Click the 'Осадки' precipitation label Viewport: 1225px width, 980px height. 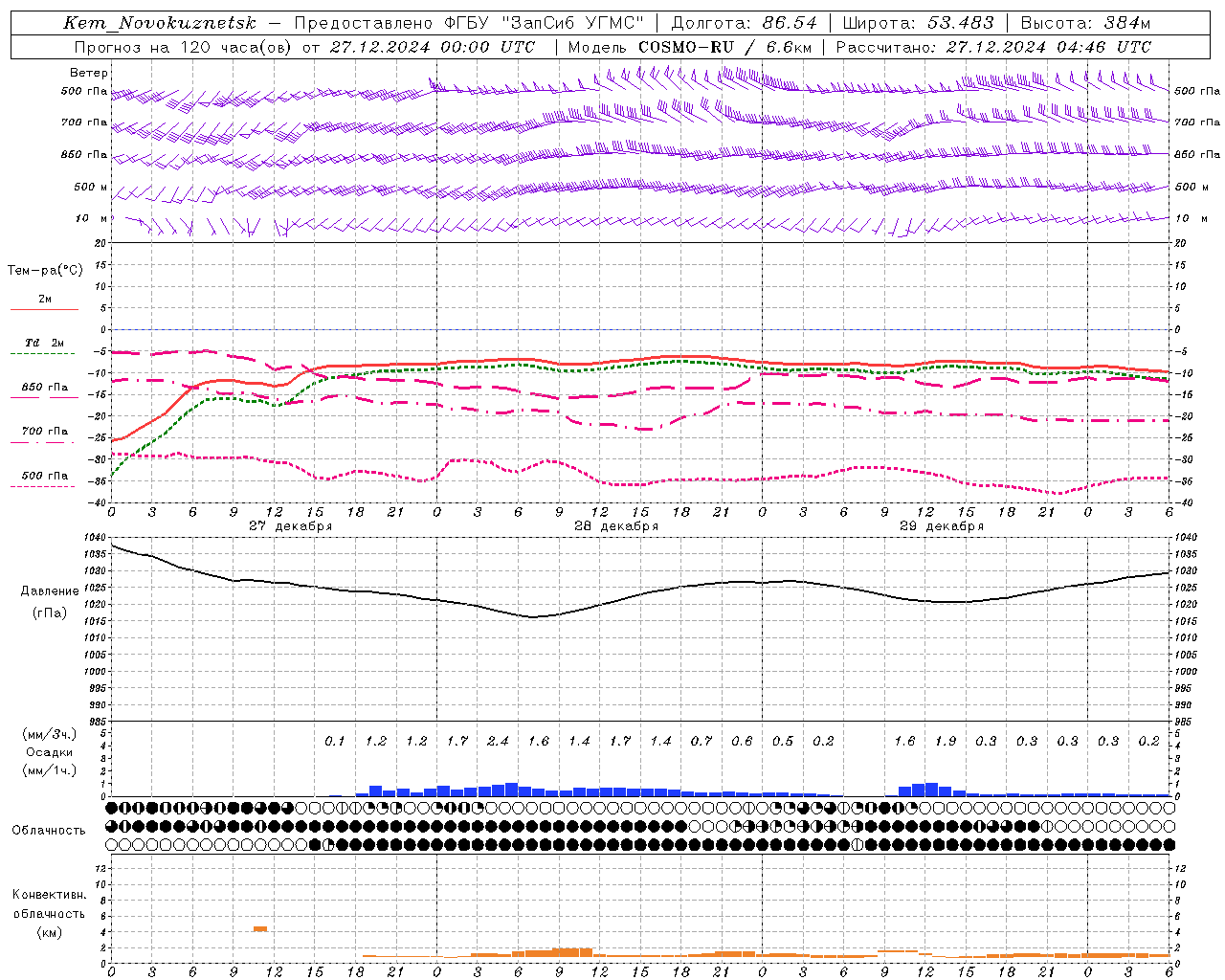(49, 752)
